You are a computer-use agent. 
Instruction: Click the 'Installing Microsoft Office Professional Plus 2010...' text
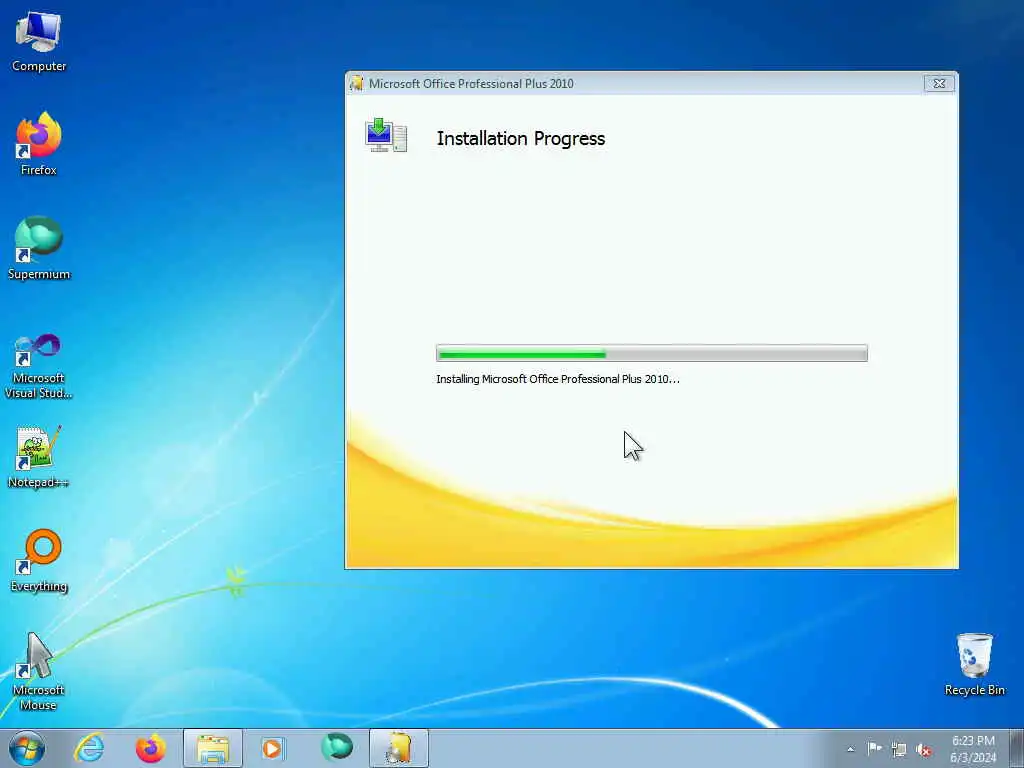point(558,379)
